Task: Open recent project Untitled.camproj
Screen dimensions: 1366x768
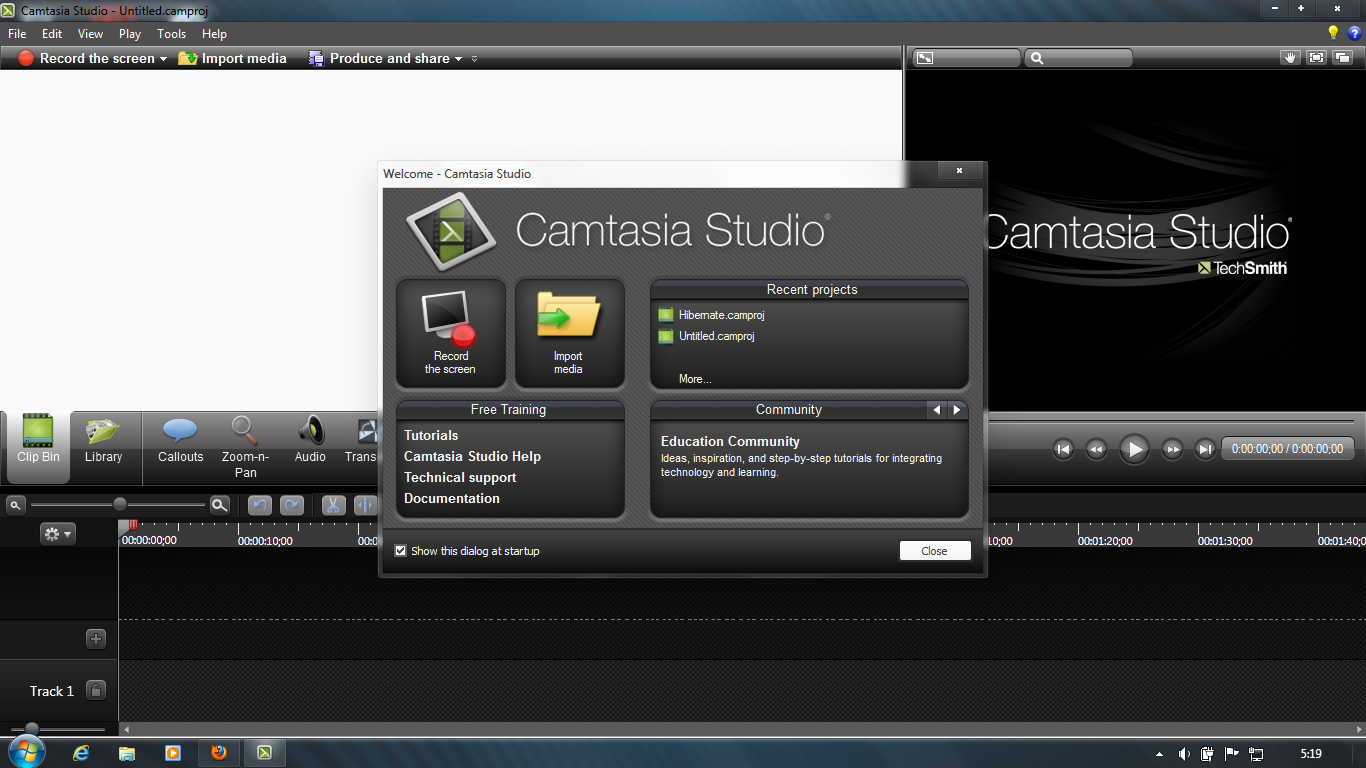Action: pyautogui.click(x=706, y=336)
